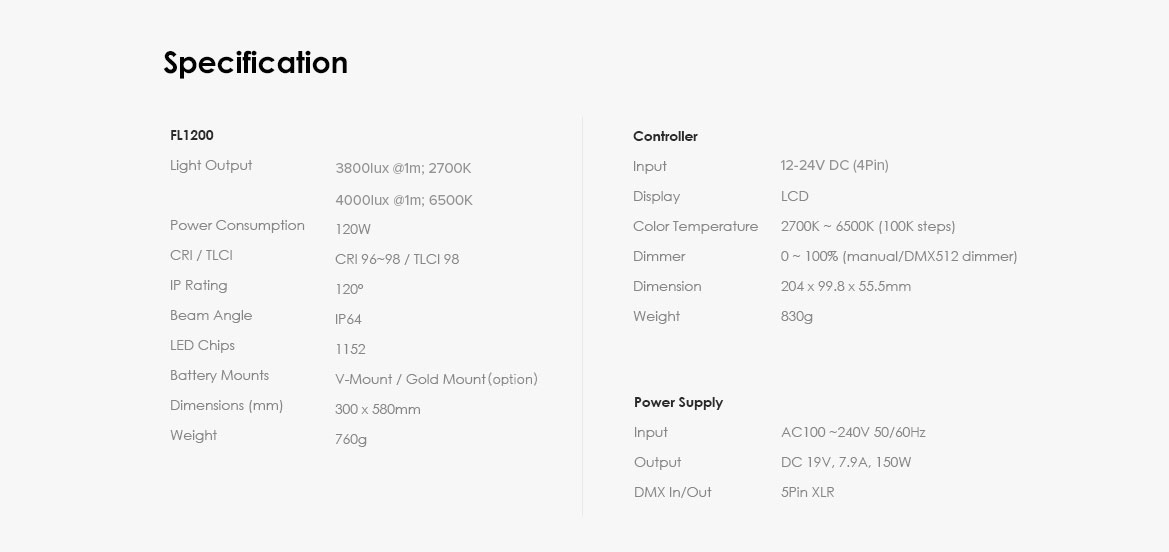The width and height of the screenshot is (1169, 552).
Task: Click the 0 ~ 100% dimmer value
Action: pos(899,256)
